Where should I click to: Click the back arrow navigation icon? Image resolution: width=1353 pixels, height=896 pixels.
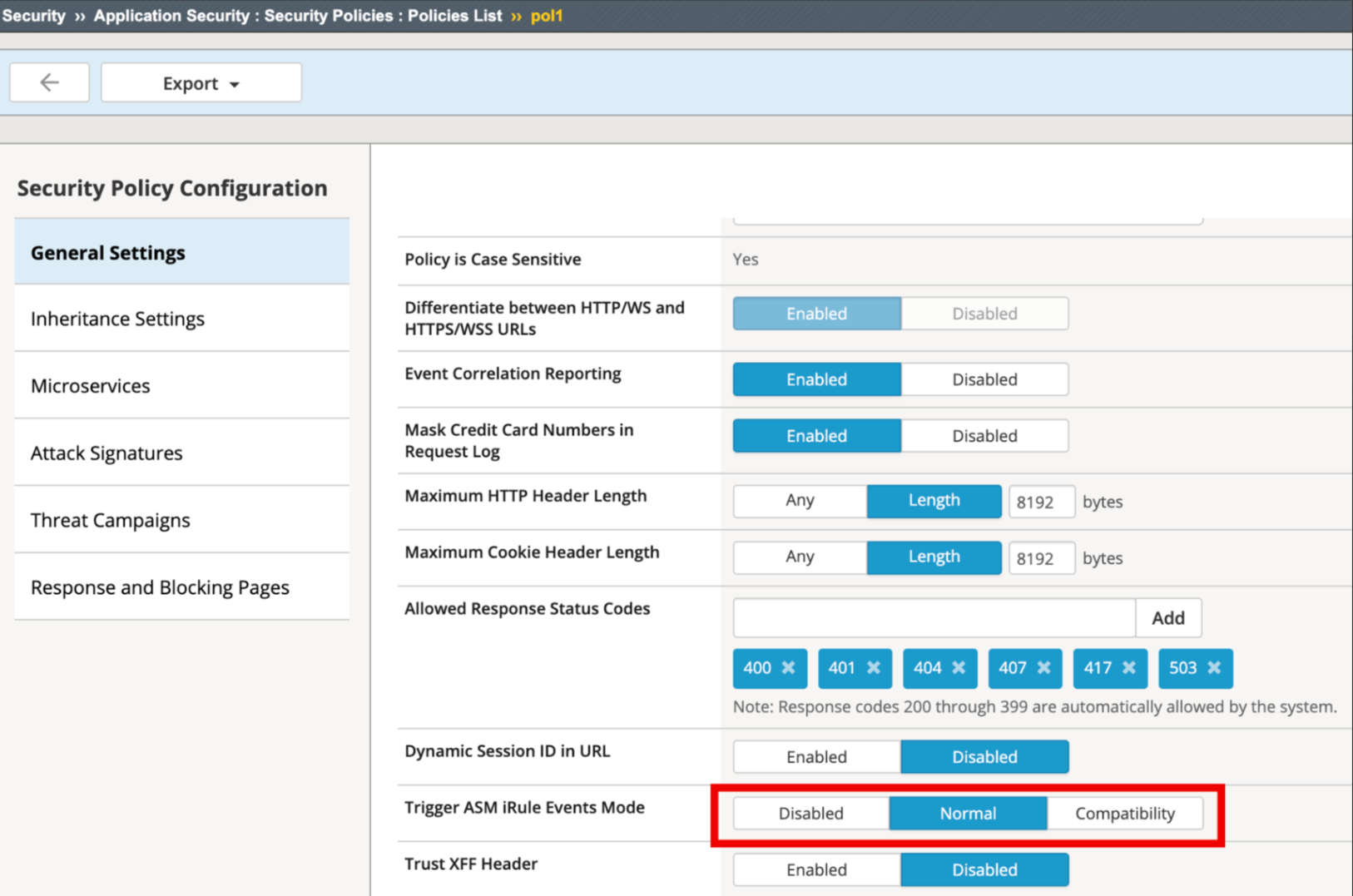49,82
